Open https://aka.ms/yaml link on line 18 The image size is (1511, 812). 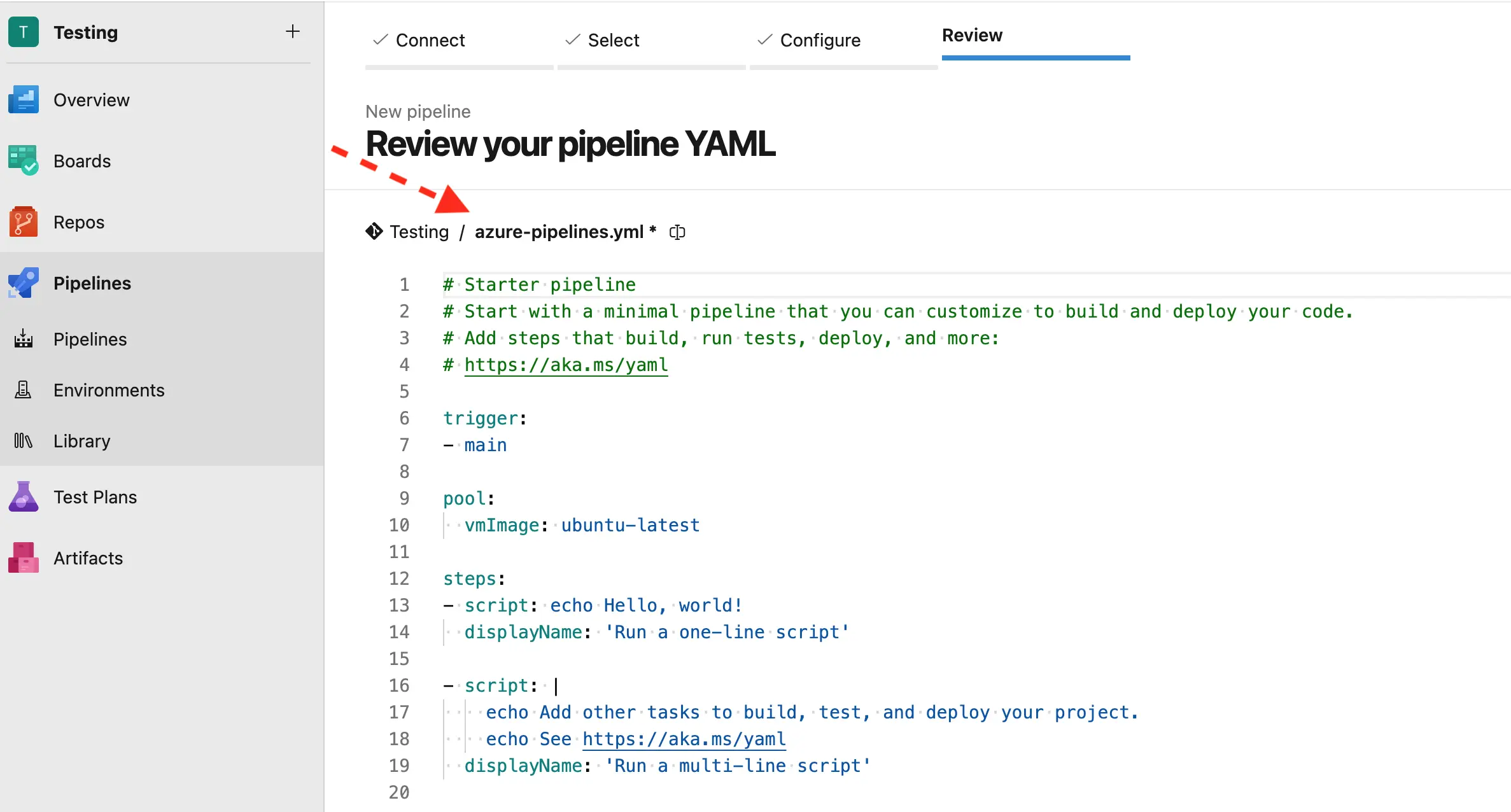[x=684, y=739]
